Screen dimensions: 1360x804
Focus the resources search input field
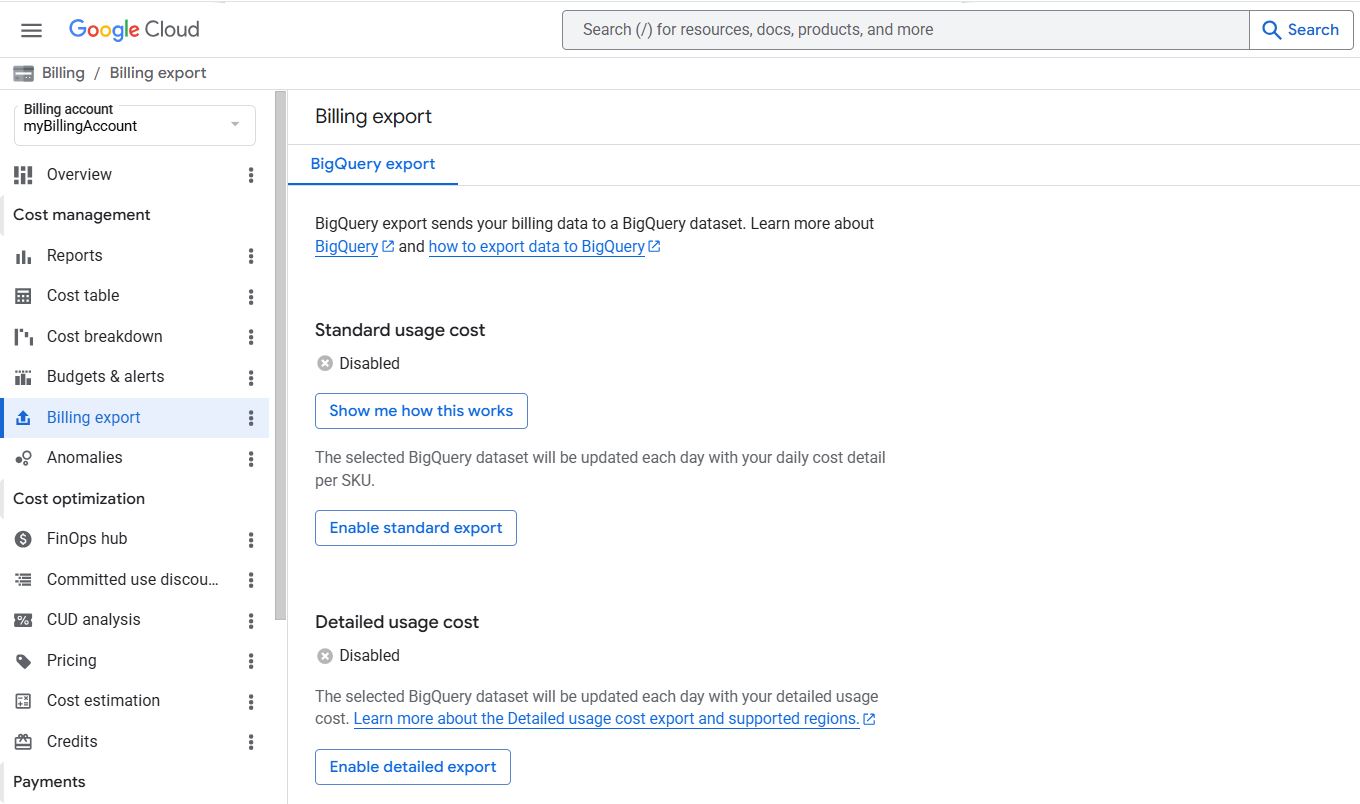click(906, 30)
